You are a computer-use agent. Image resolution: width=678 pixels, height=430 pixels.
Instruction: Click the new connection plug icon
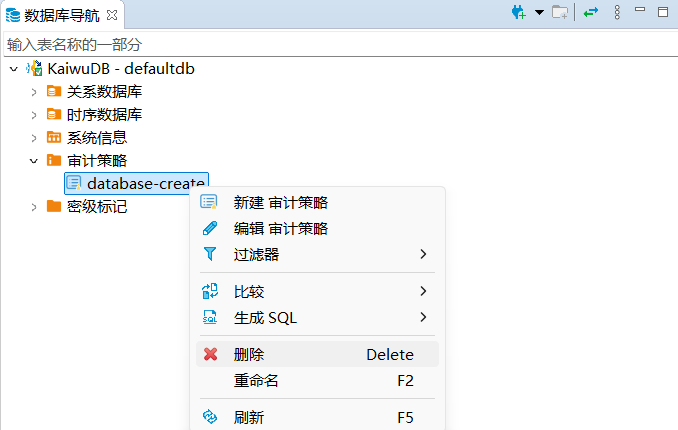point(518,13)
